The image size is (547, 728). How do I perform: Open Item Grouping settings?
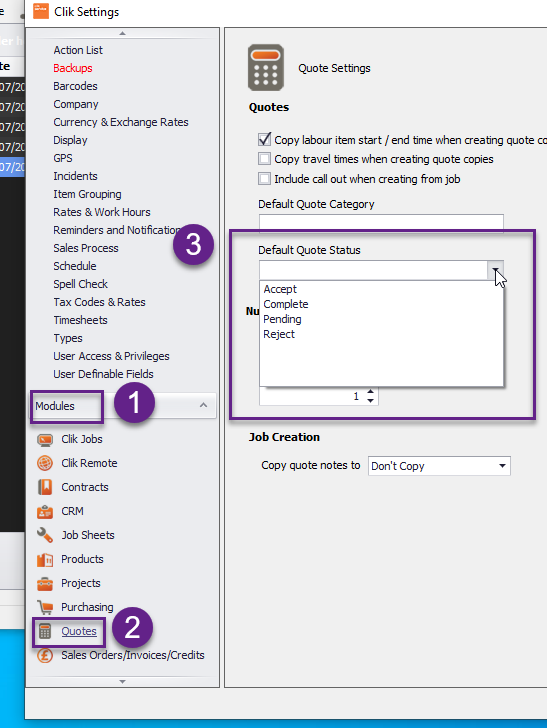[x=87, y=194]
